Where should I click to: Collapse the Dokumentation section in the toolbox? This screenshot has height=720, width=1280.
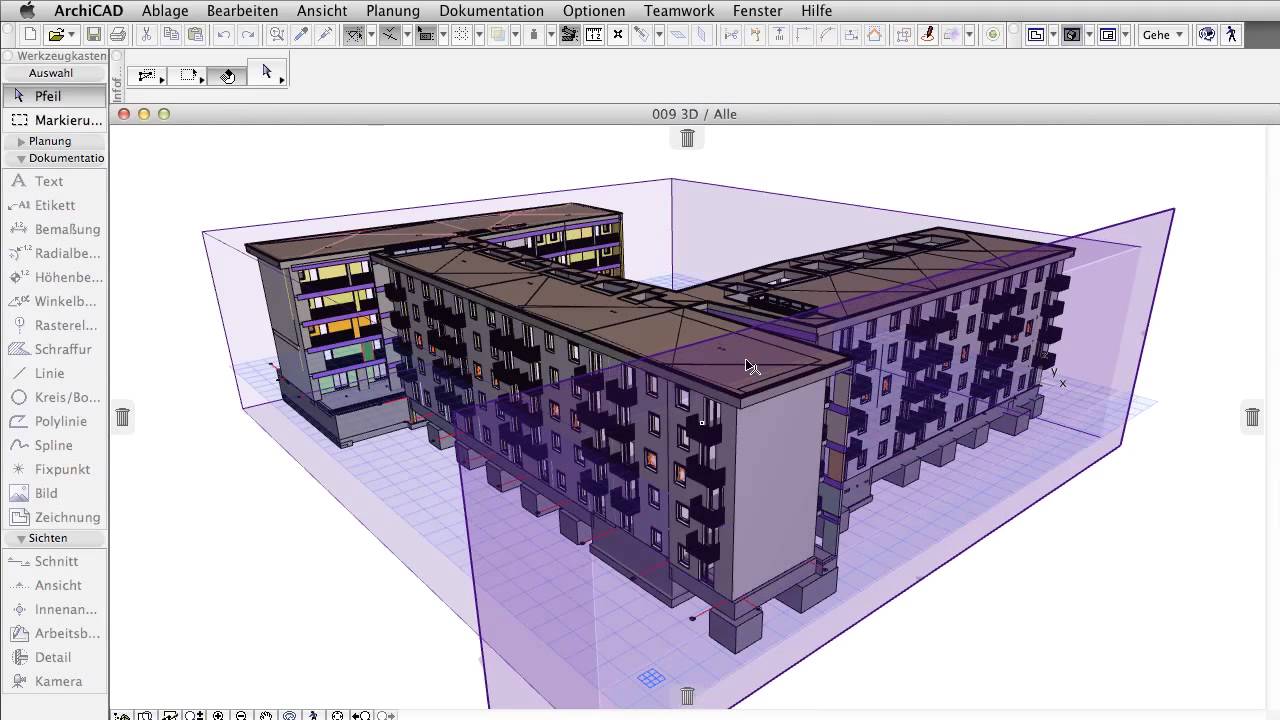[21, 159]
